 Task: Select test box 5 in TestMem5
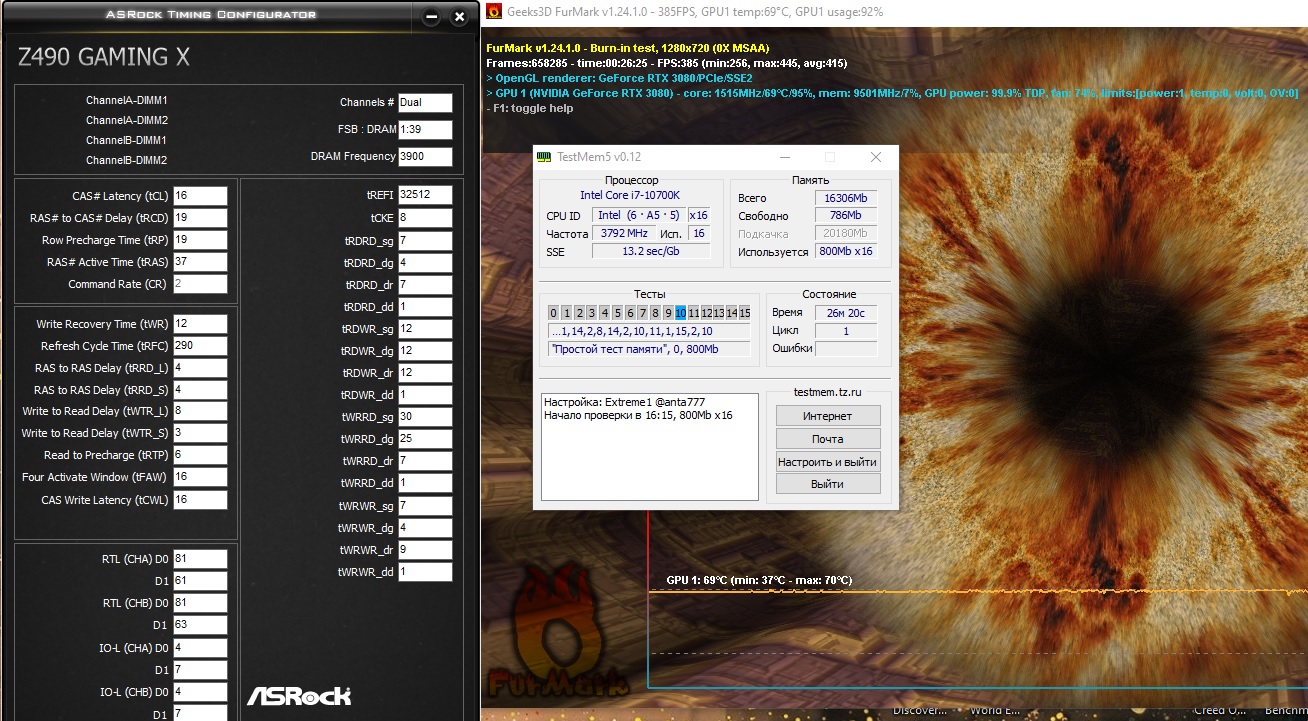point(617,313)
